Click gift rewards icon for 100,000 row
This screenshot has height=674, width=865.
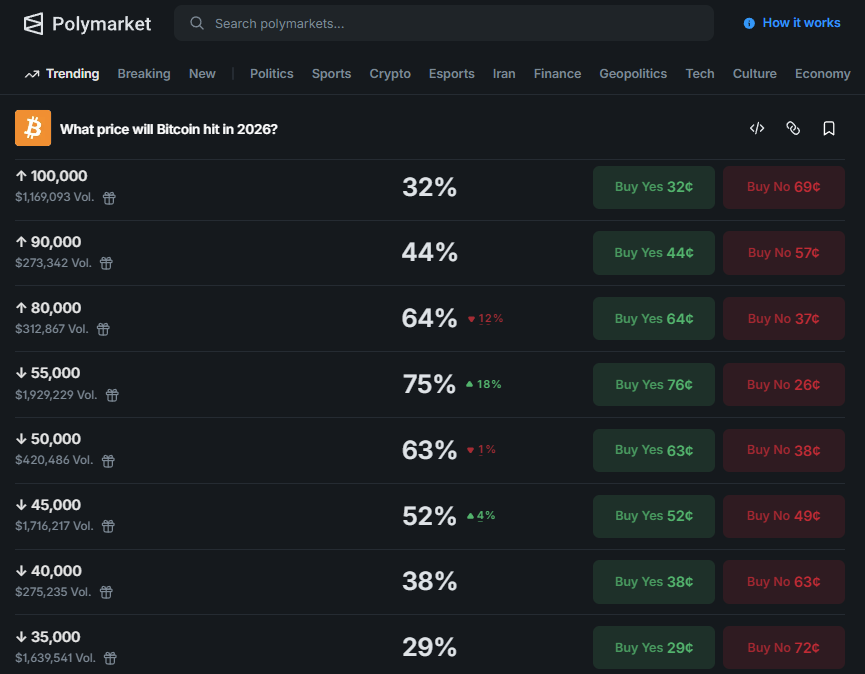tap(110, 198)
